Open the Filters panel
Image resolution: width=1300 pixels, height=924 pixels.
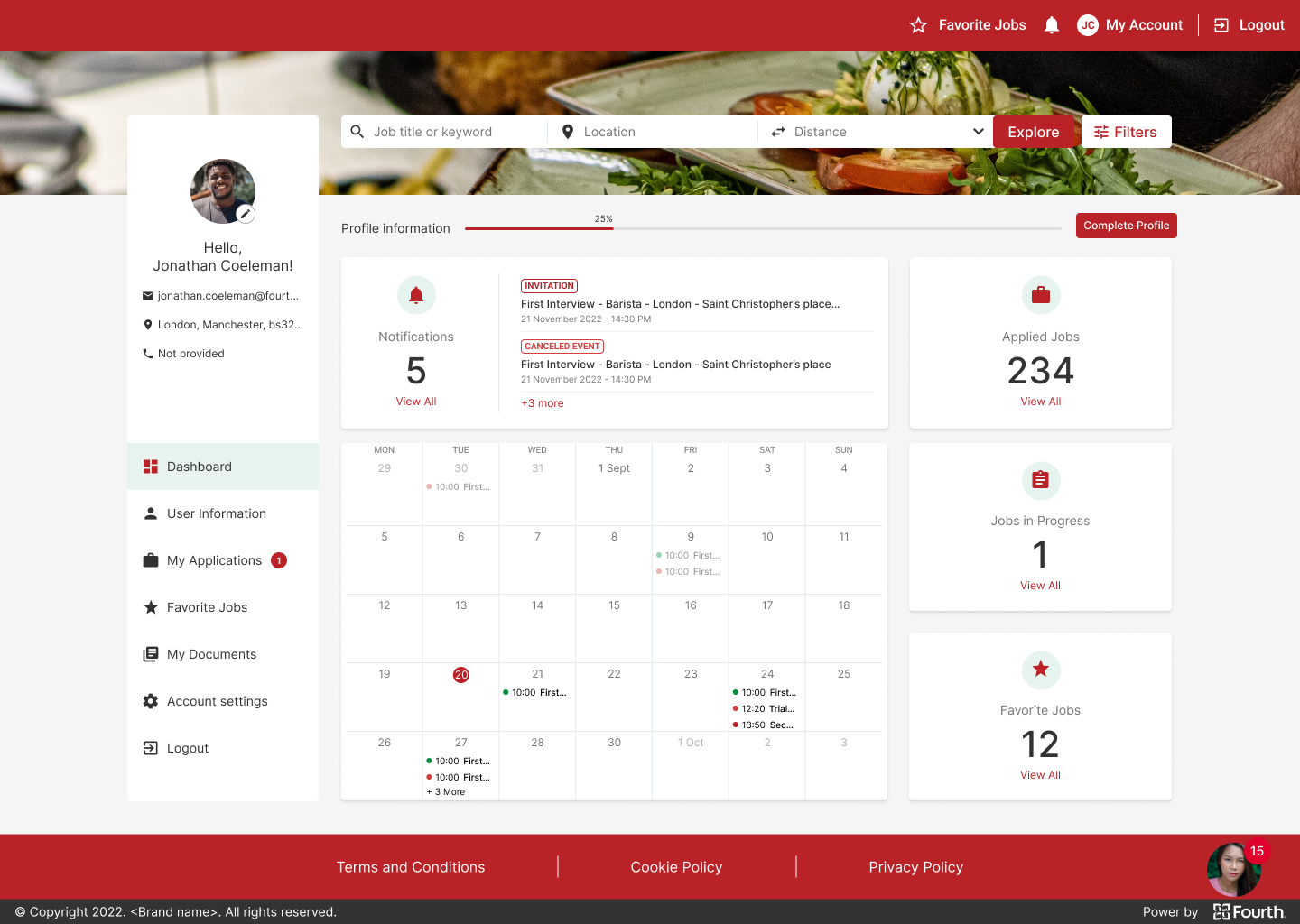[1126, 132]
